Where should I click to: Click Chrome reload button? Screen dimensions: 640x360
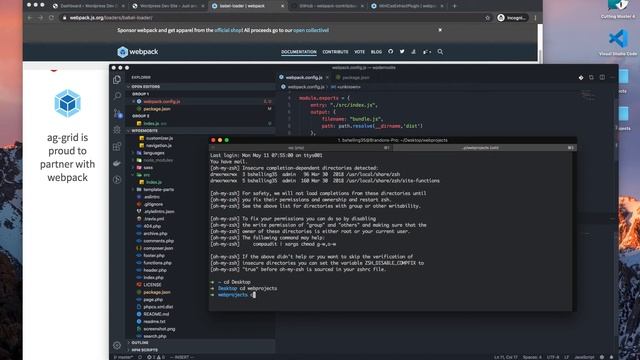[51, 18]
